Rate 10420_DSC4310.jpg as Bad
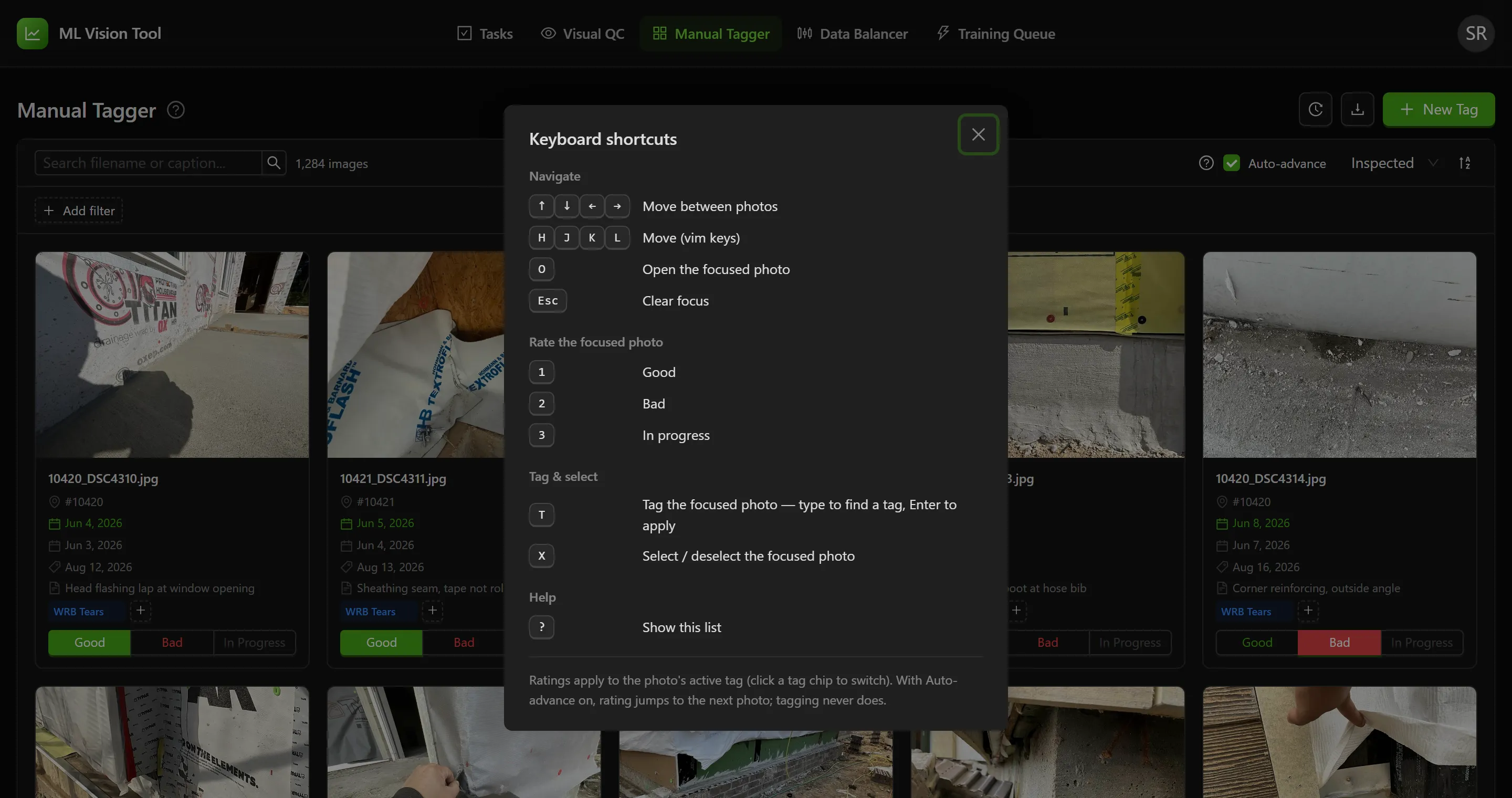This screenshot has width=1512, height=798. 172,643
